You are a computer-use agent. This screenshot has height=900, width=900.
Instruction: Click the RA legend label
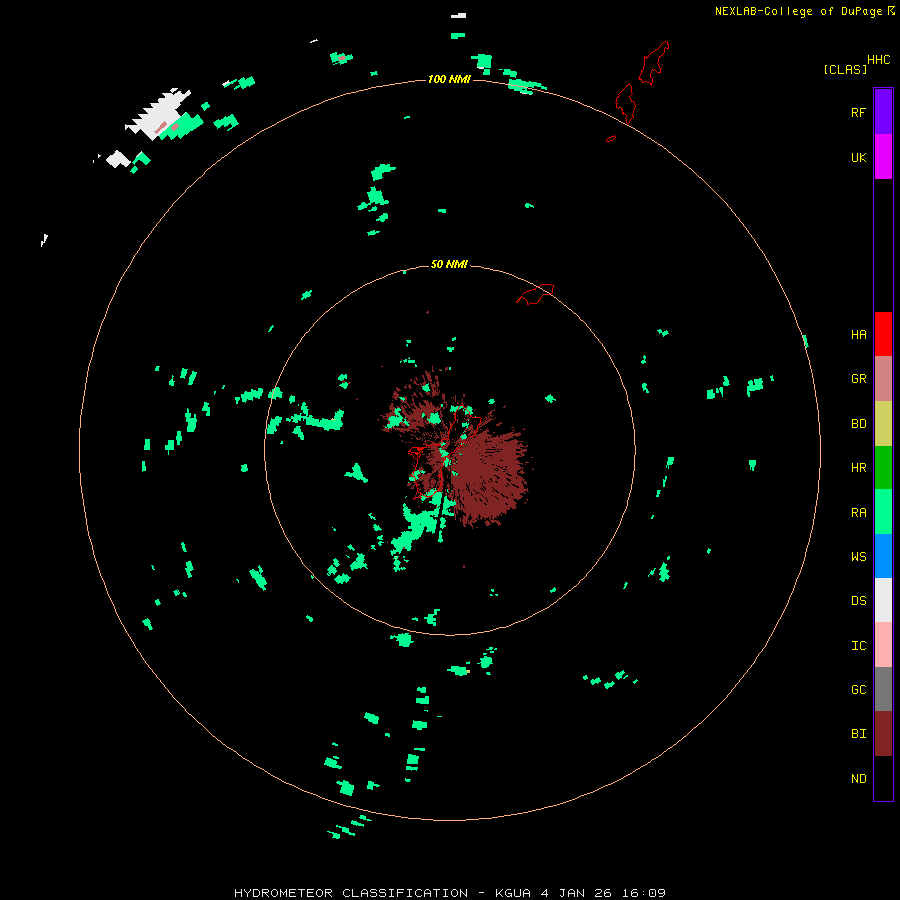pos(858,513)
